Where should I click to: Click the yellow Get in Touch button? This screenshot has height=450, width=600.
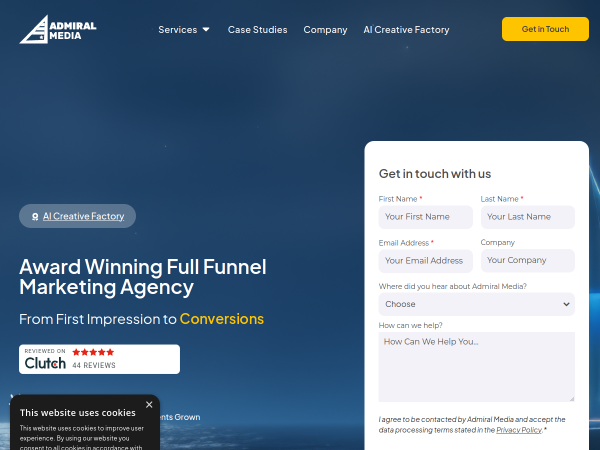(545, 29)
